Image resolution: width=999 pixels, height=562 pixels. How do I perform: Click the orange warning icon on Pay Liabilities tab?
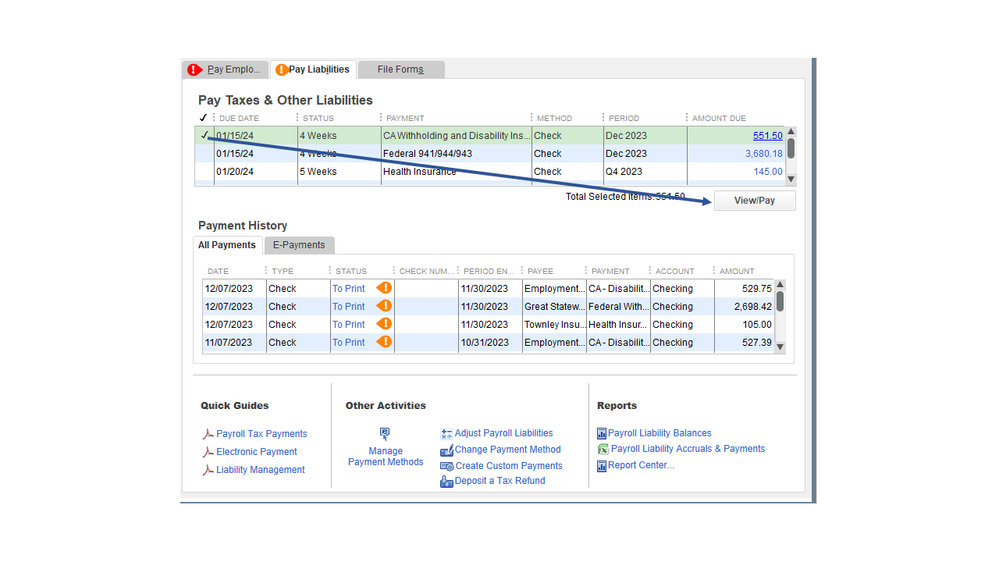281,69
